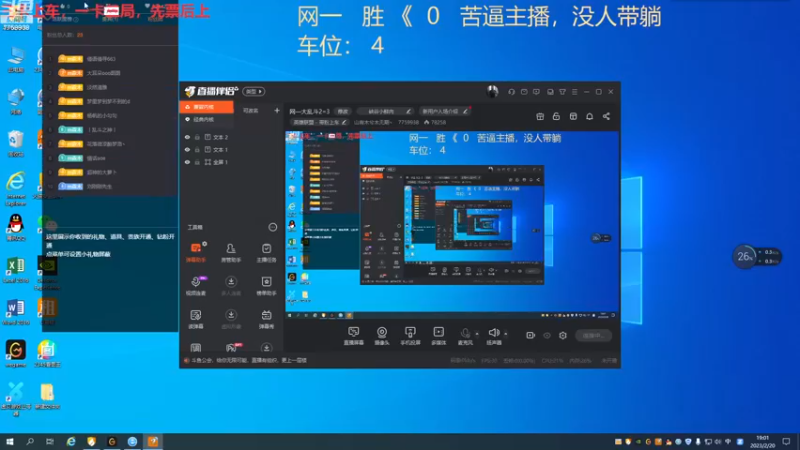Open the 主播任务 tool

pos(266,253)
